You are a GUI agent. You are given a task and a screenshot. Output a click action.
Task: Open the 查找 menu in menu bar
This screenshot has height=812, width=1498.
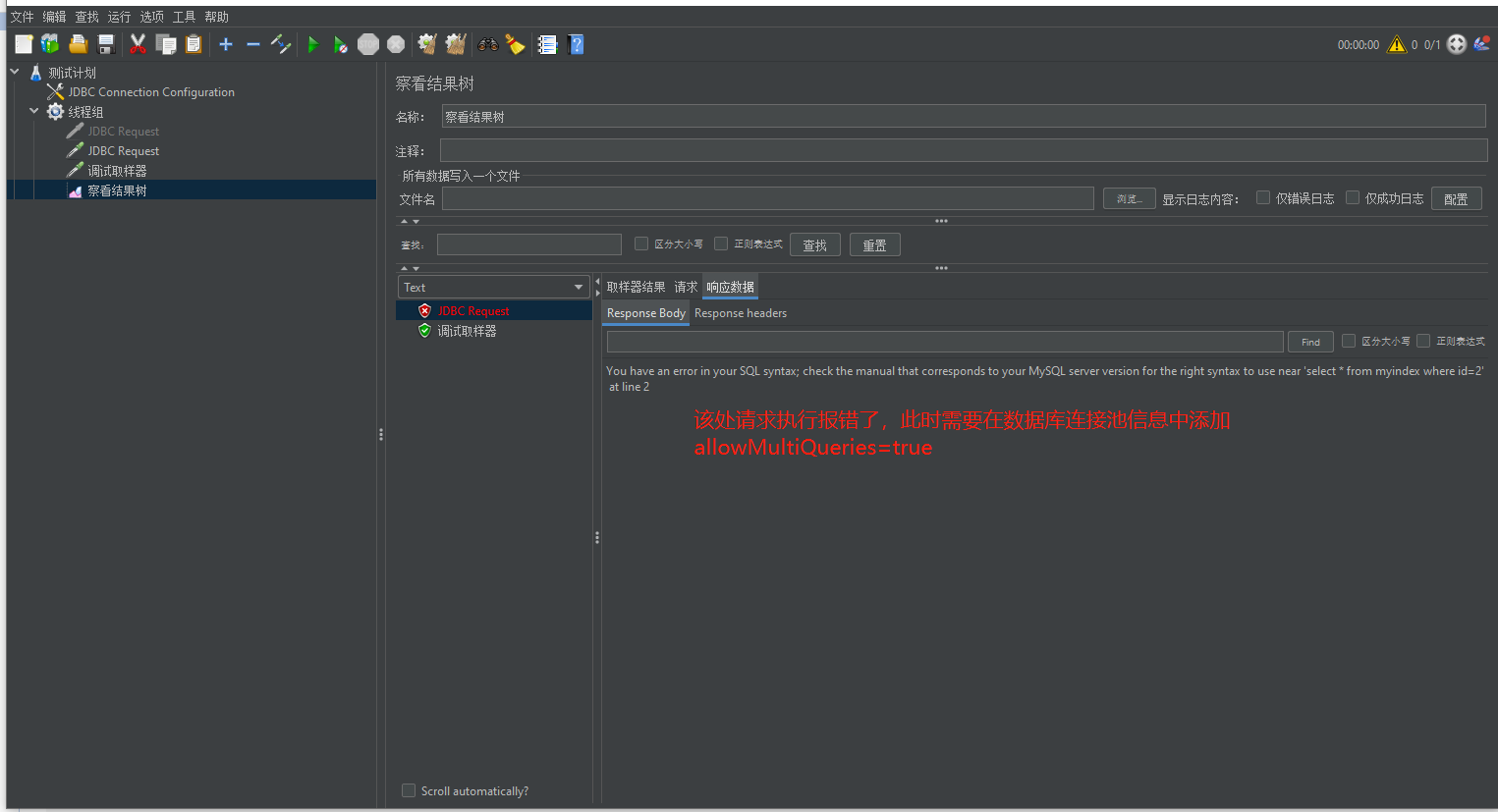click(x=86, y=17)
